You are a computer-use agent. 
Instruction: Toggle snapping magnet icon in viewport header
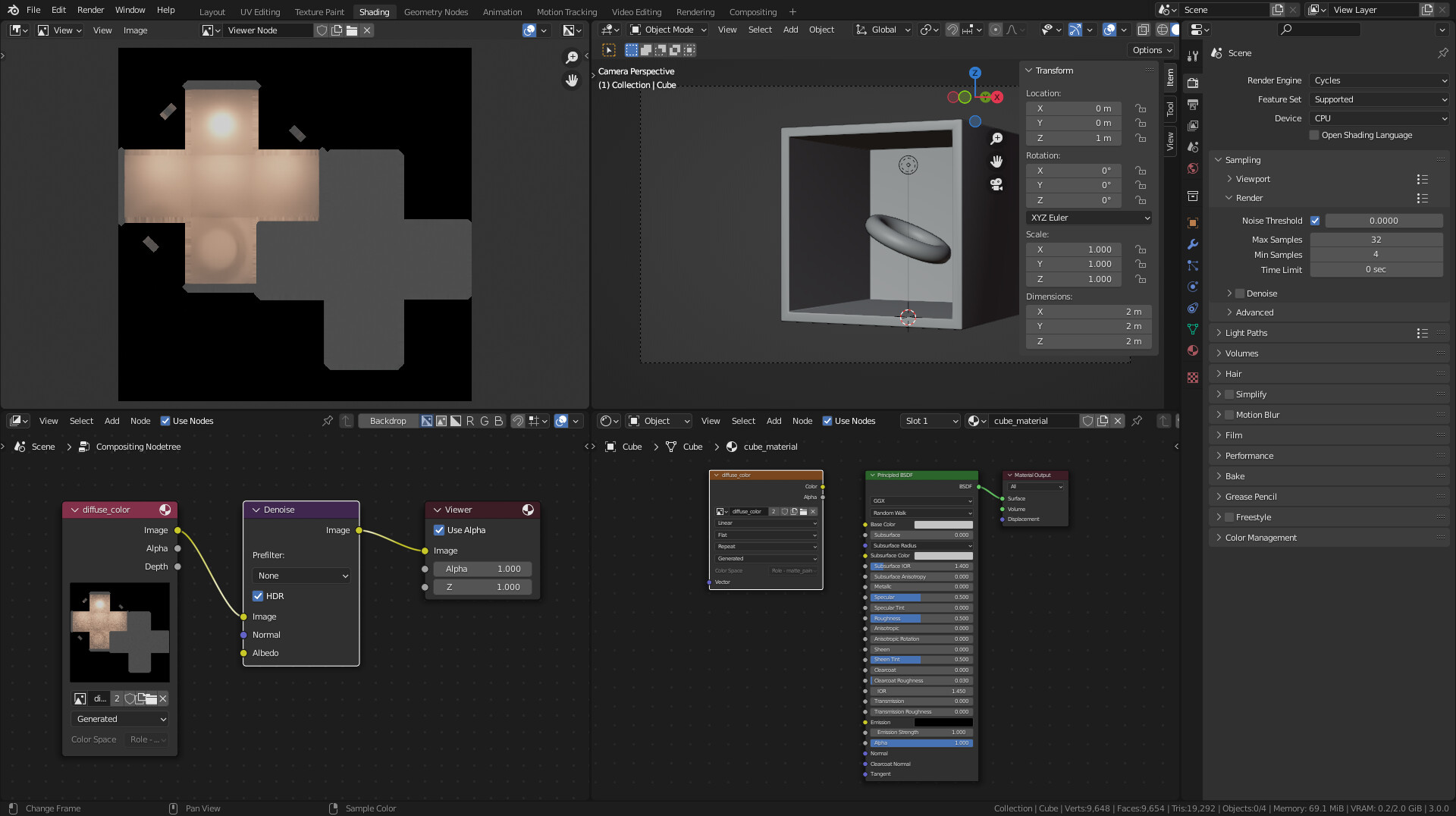tap(951, 30)
